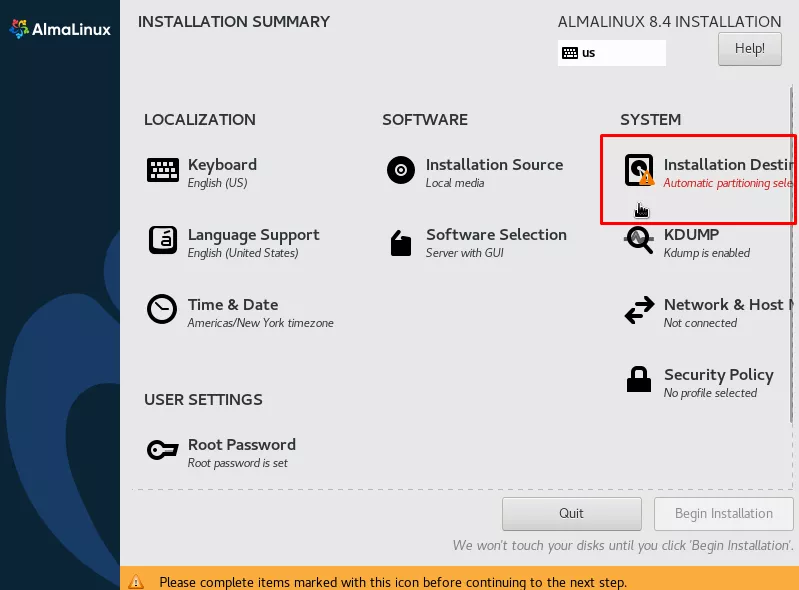The width and height of the screenshot is (799, 590).
Task: Click the Please complete items warning message
Action: coord(392,582)
